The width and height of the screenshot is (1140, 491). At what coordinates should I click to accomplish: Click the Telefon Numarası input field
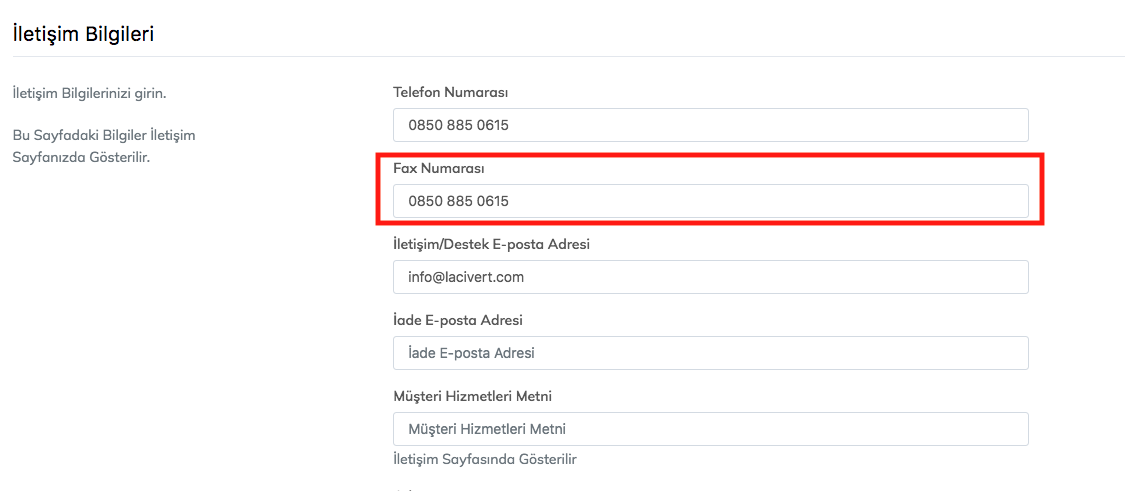[710, 125]
